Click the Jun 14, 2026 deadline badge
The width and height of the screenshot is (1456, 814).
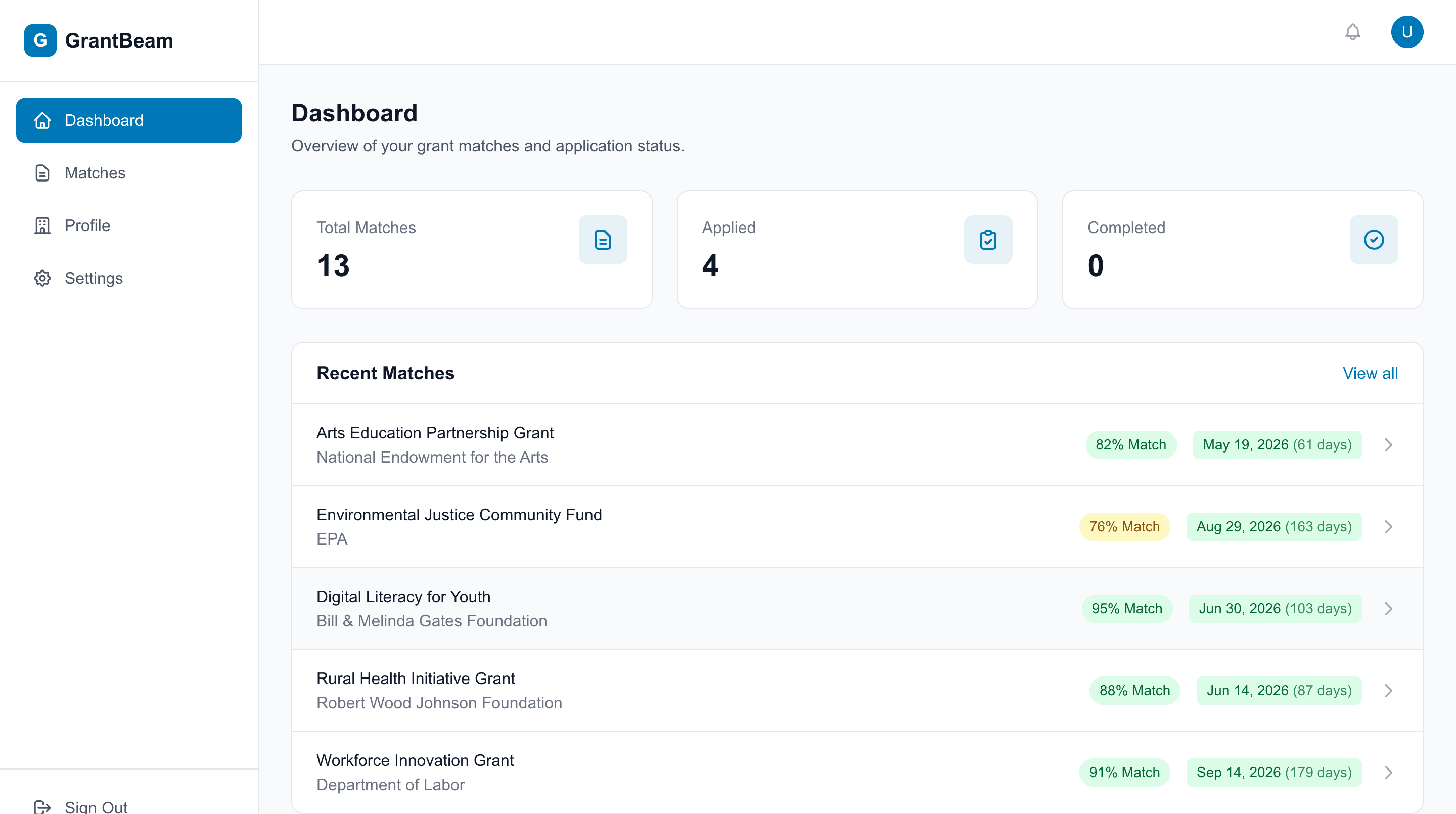1279,690
